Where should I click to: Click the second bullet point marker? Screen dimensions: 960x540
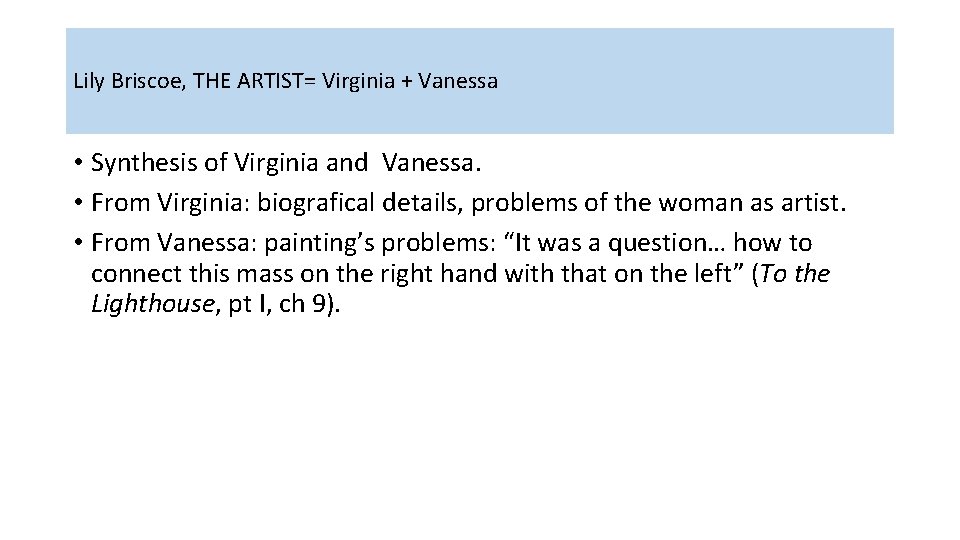pos(78,203)
